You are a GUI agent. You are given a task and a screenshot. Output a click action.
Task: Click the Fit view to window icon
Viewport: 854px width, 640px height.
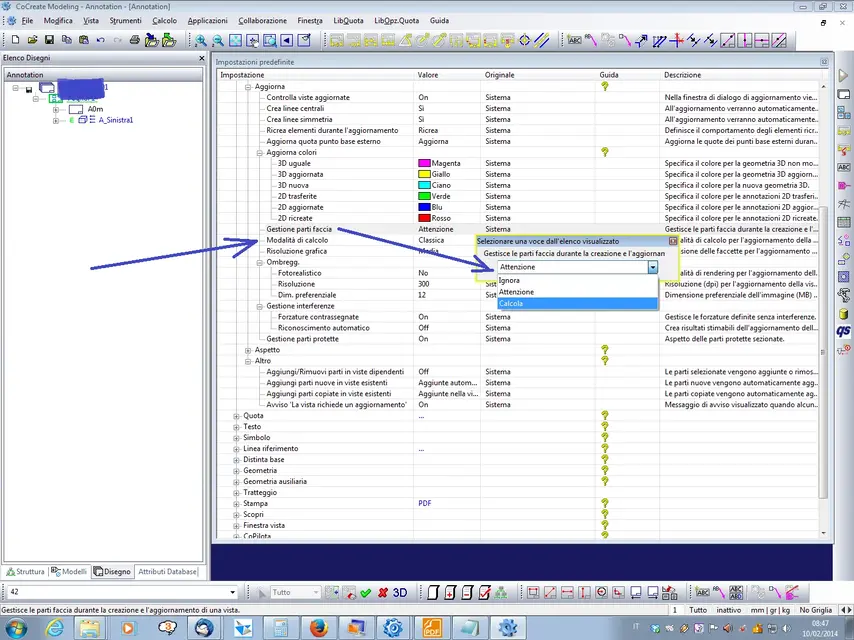pyautogui.click(x=235, y=40)
